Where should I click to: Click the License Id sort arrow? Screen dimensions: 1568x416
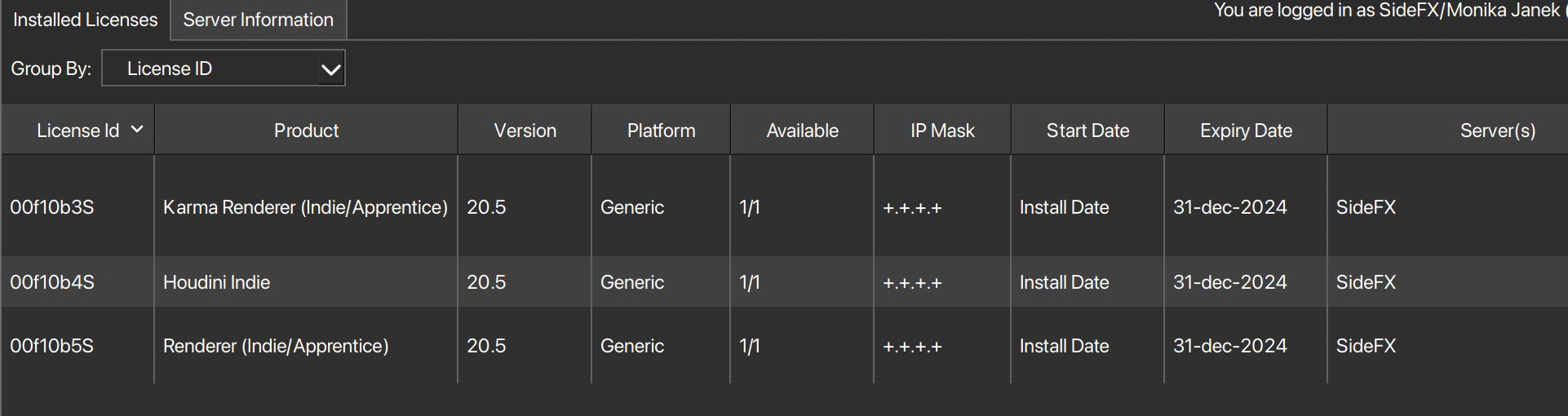(x=137, y=130)
